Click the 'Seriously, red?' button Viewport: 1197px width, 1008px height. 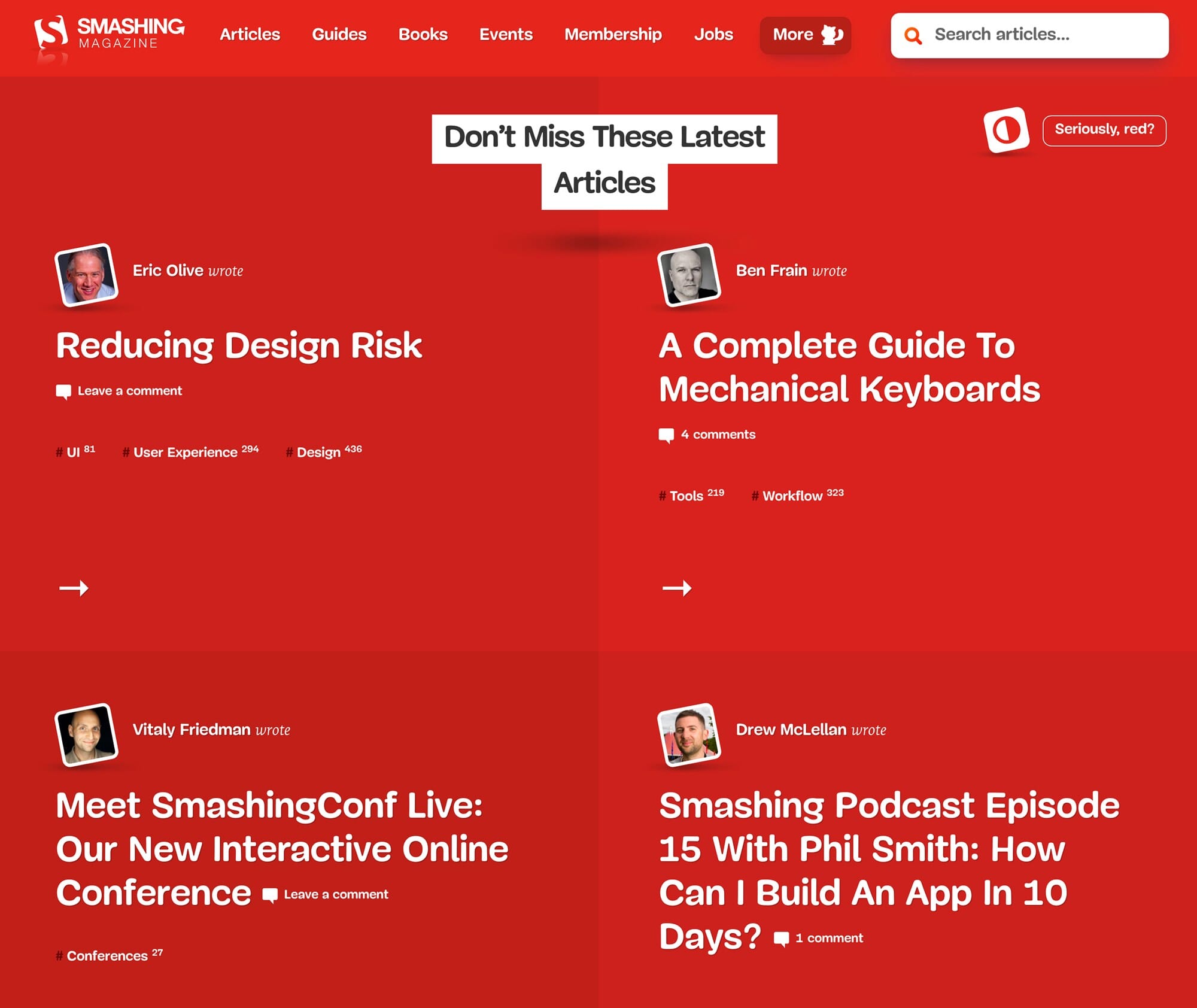[1104, 130]
